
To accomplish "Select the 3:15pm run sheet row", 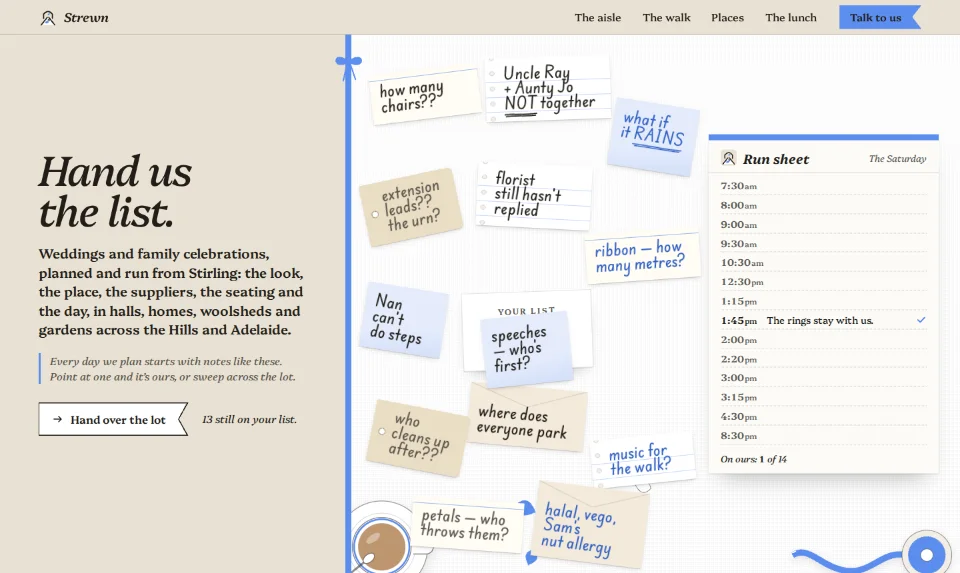I will (x=823, y=397).
